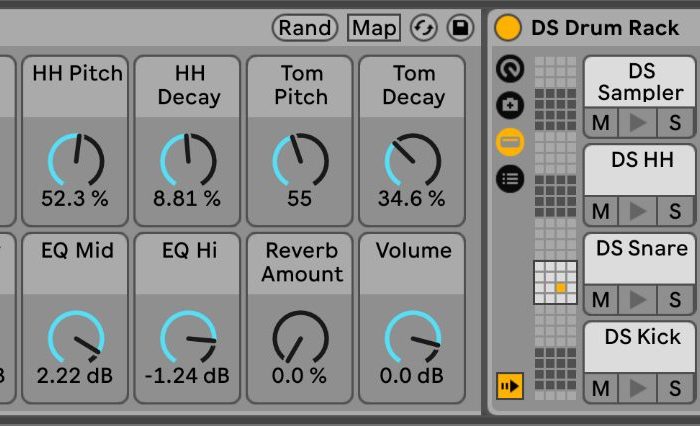This screenshot has width=700, height=426.
Task: Select the DS Snare drum pad
Action: click(x=640, y=259)
